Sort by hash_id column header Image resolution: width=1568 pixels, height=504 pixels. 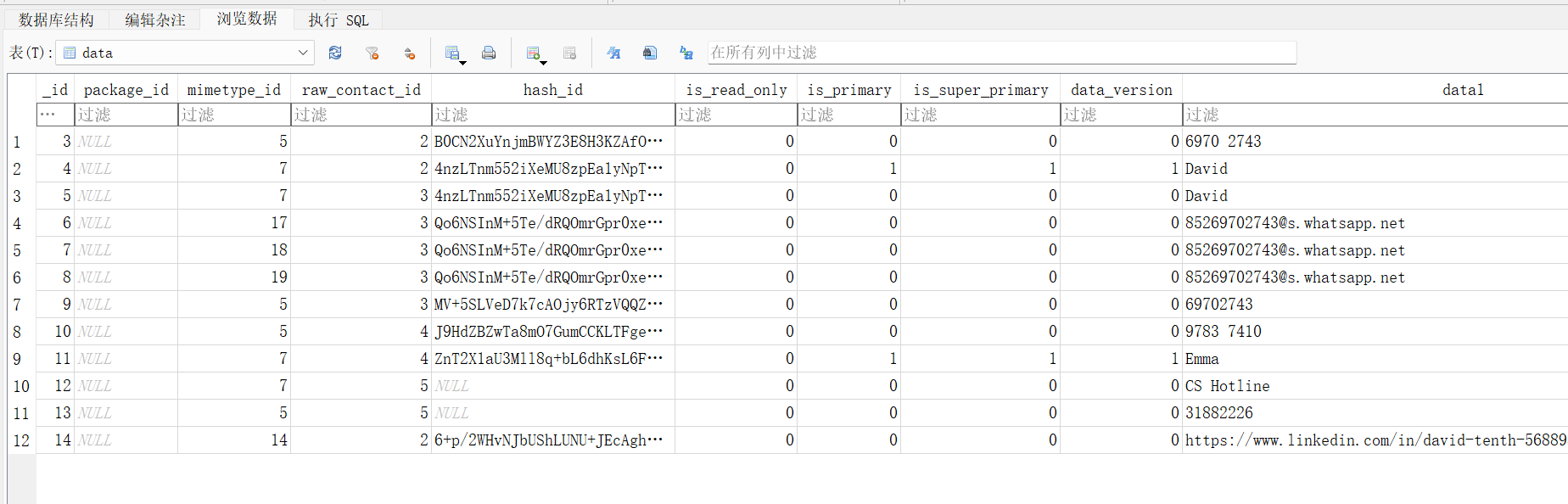point(553,90)
